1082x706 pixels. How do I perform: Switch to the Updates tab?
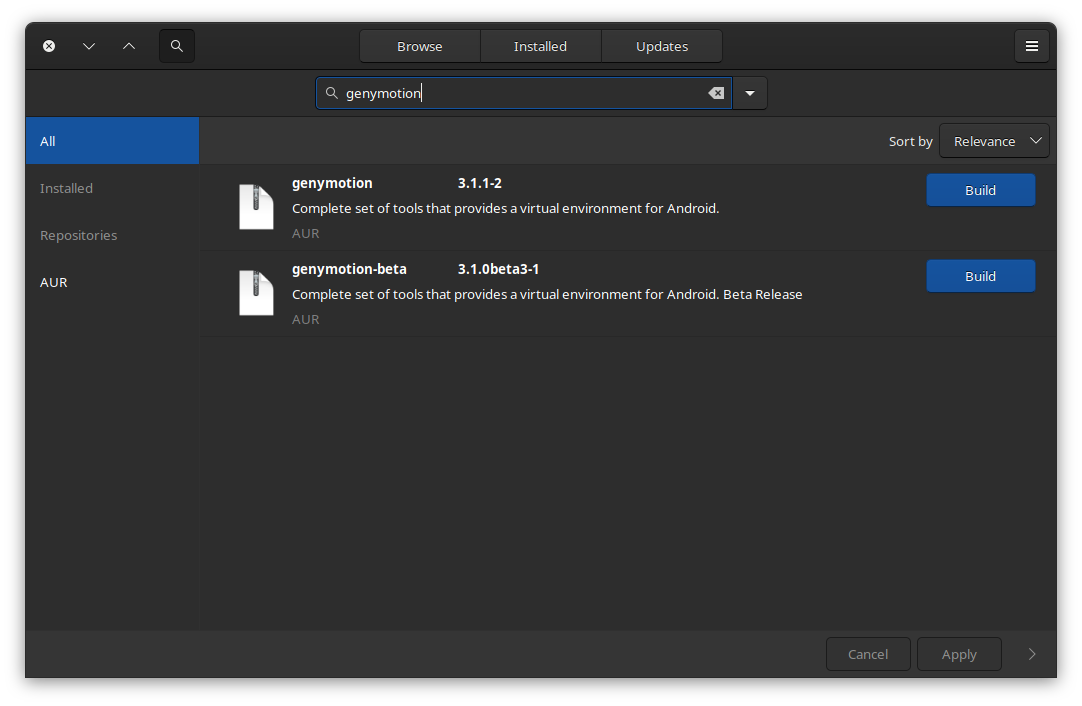click(662, 46)
